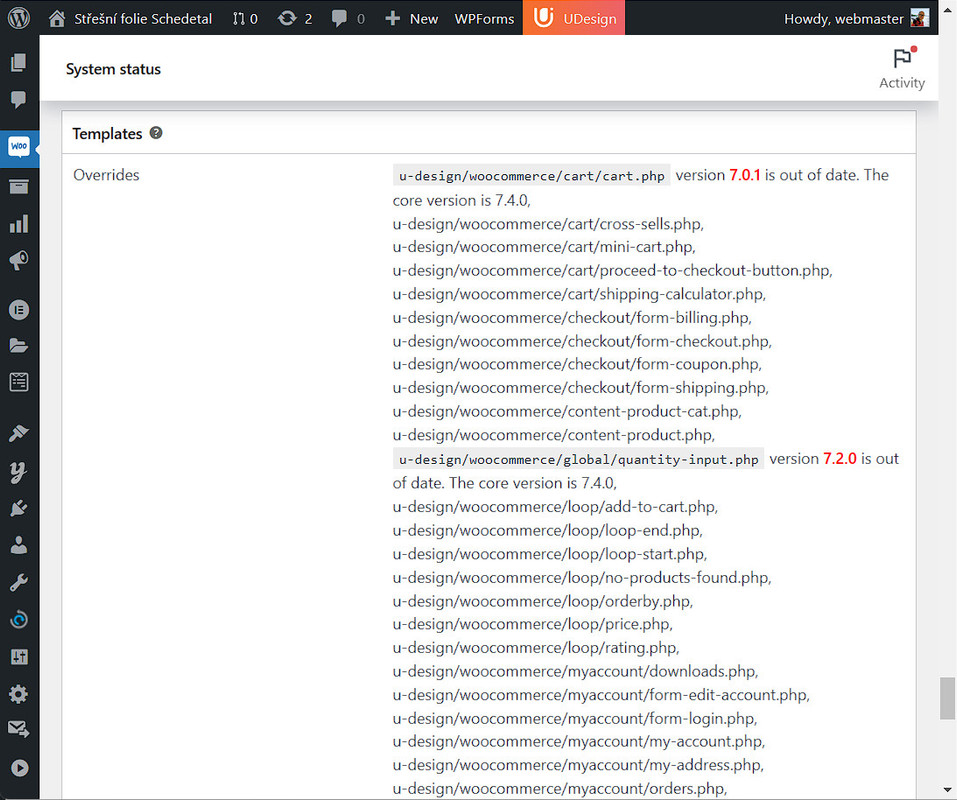This screenshot has width=957, height=800.
Task: Click the myaccount/form-edit-account.php entry
Action: [x=601, y=694]
